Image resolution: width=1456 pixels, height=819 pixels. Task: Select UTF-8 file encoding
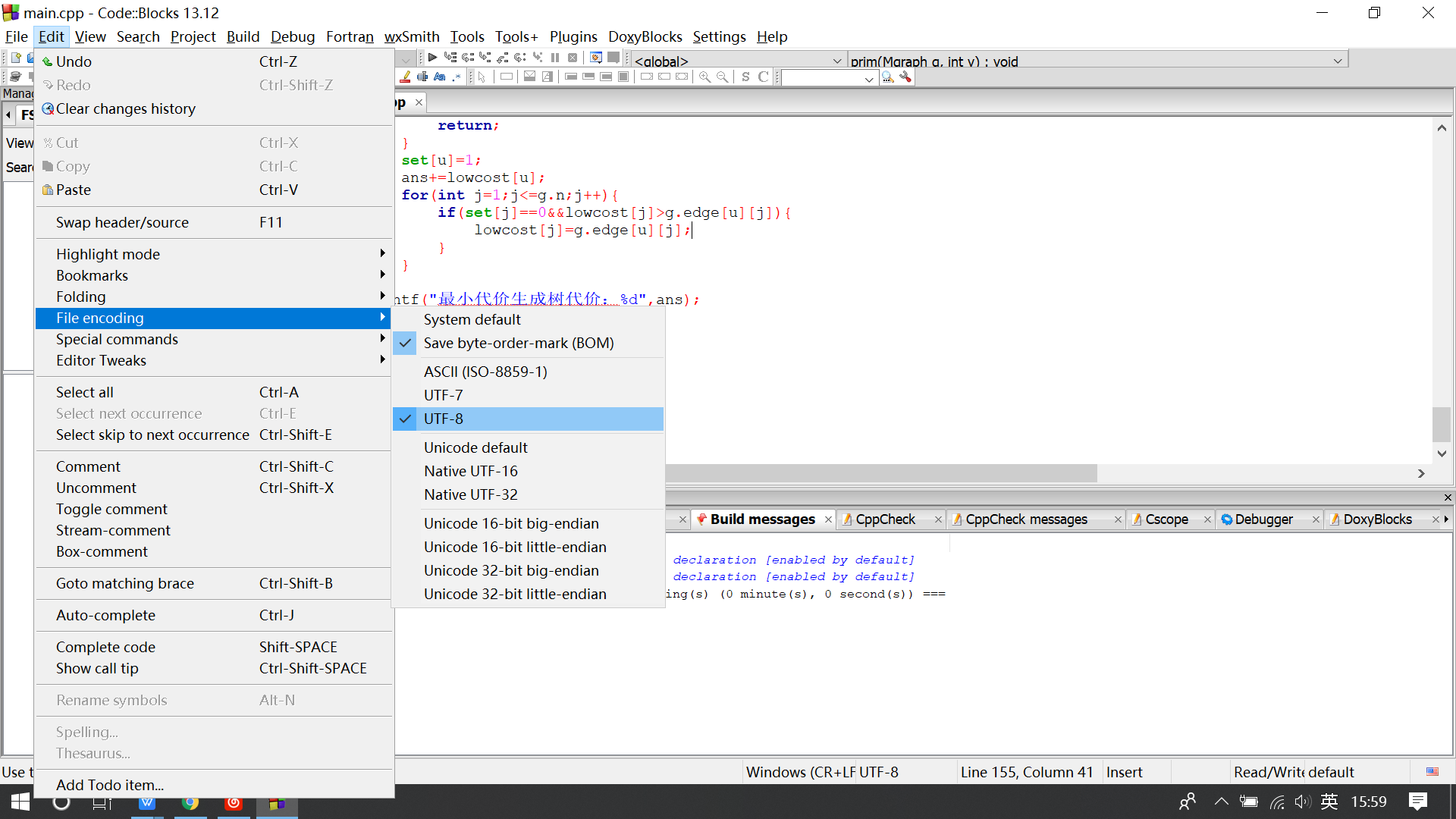tap(528, 419)
